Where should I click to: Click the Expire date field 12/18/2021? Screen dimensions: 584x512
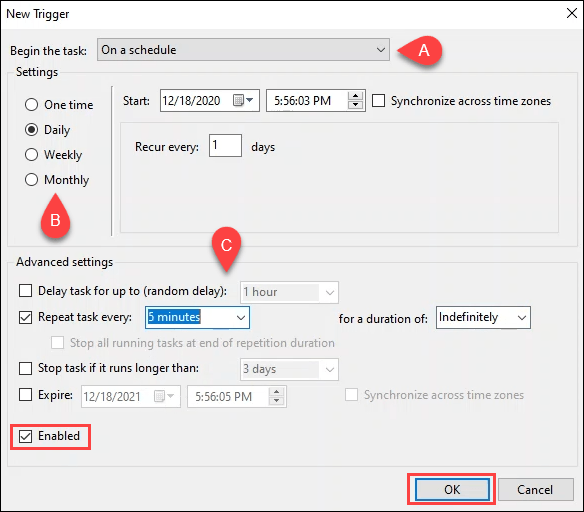click(x=131, y=396)
